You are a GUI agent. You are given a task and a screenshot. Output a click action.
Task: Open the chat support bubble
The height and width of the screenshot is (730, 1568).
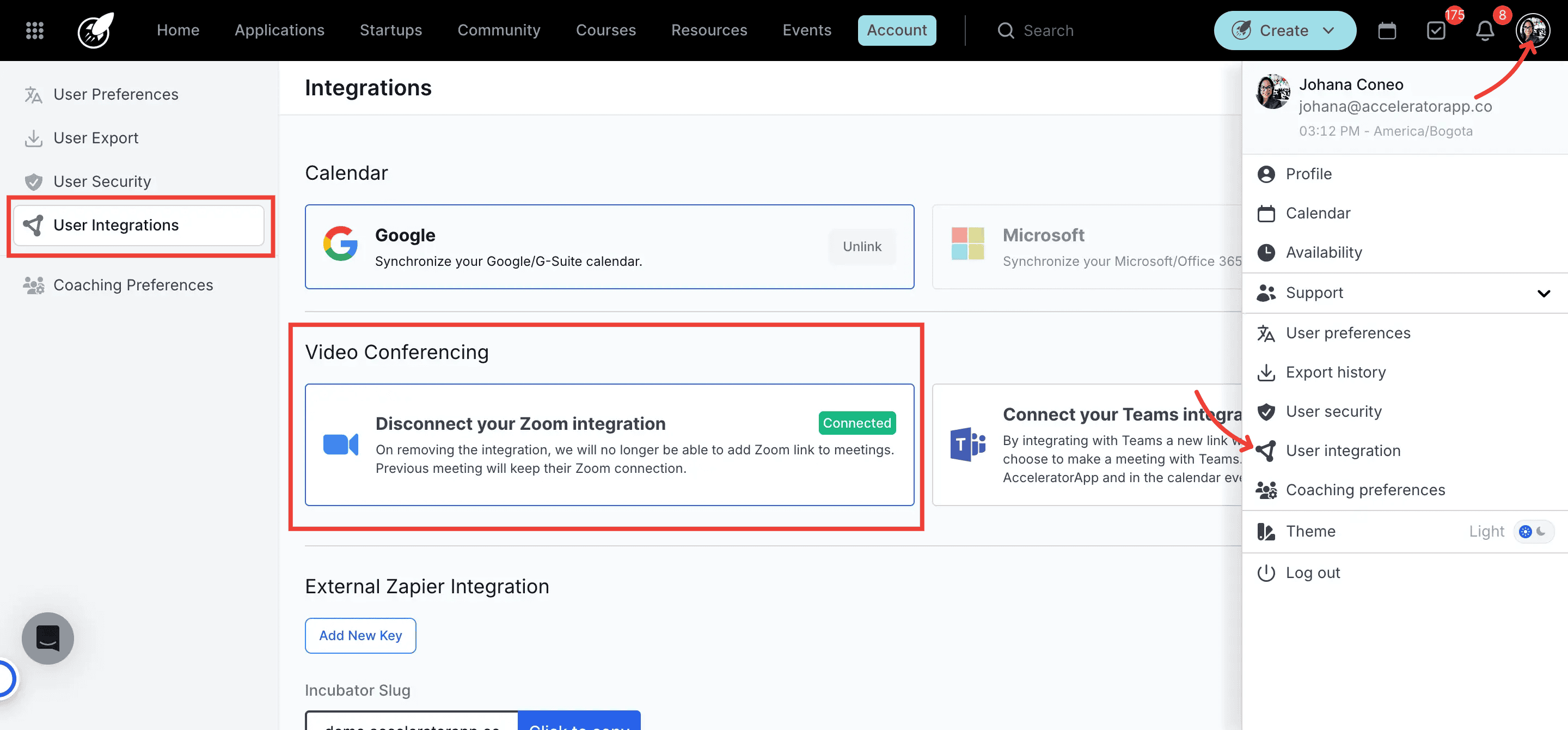[47, 638]
